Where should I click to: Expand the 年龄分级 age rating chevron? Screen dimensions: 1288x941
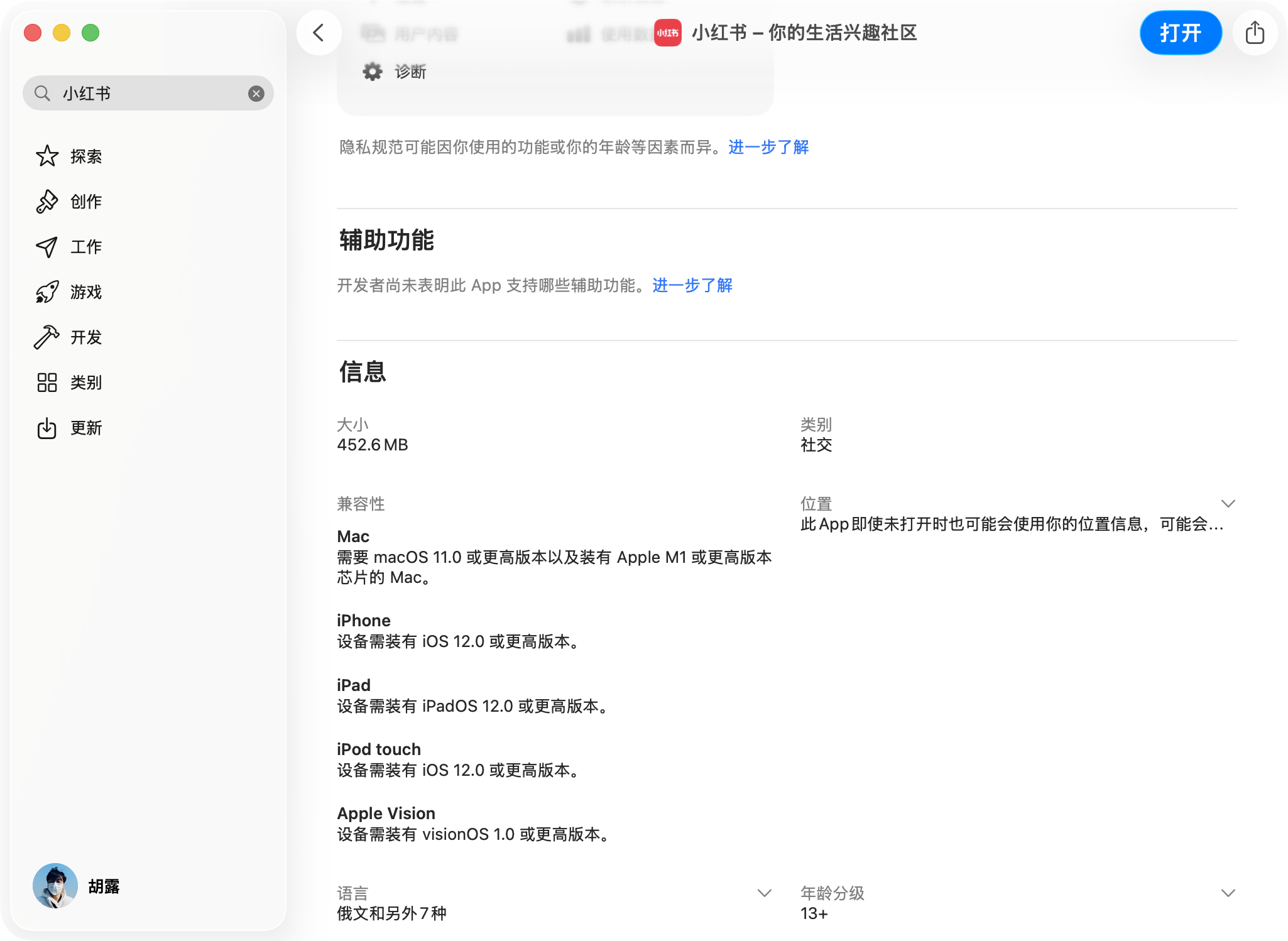(x=1228, y=893)
